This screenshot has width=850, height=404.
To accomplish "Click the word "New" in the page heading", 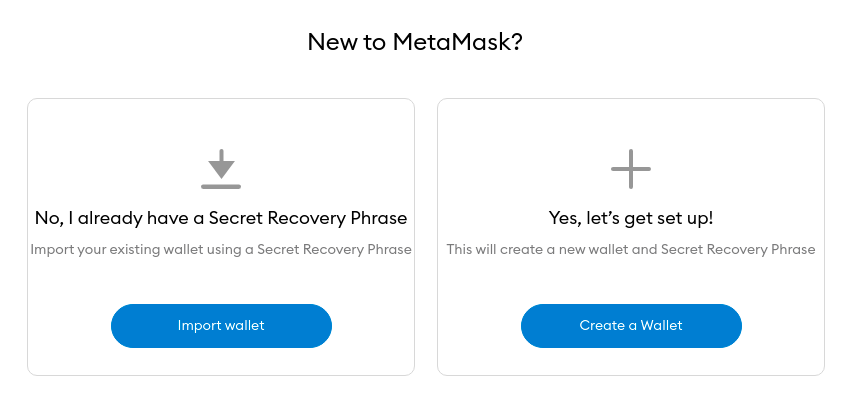I will click(330, 42).
